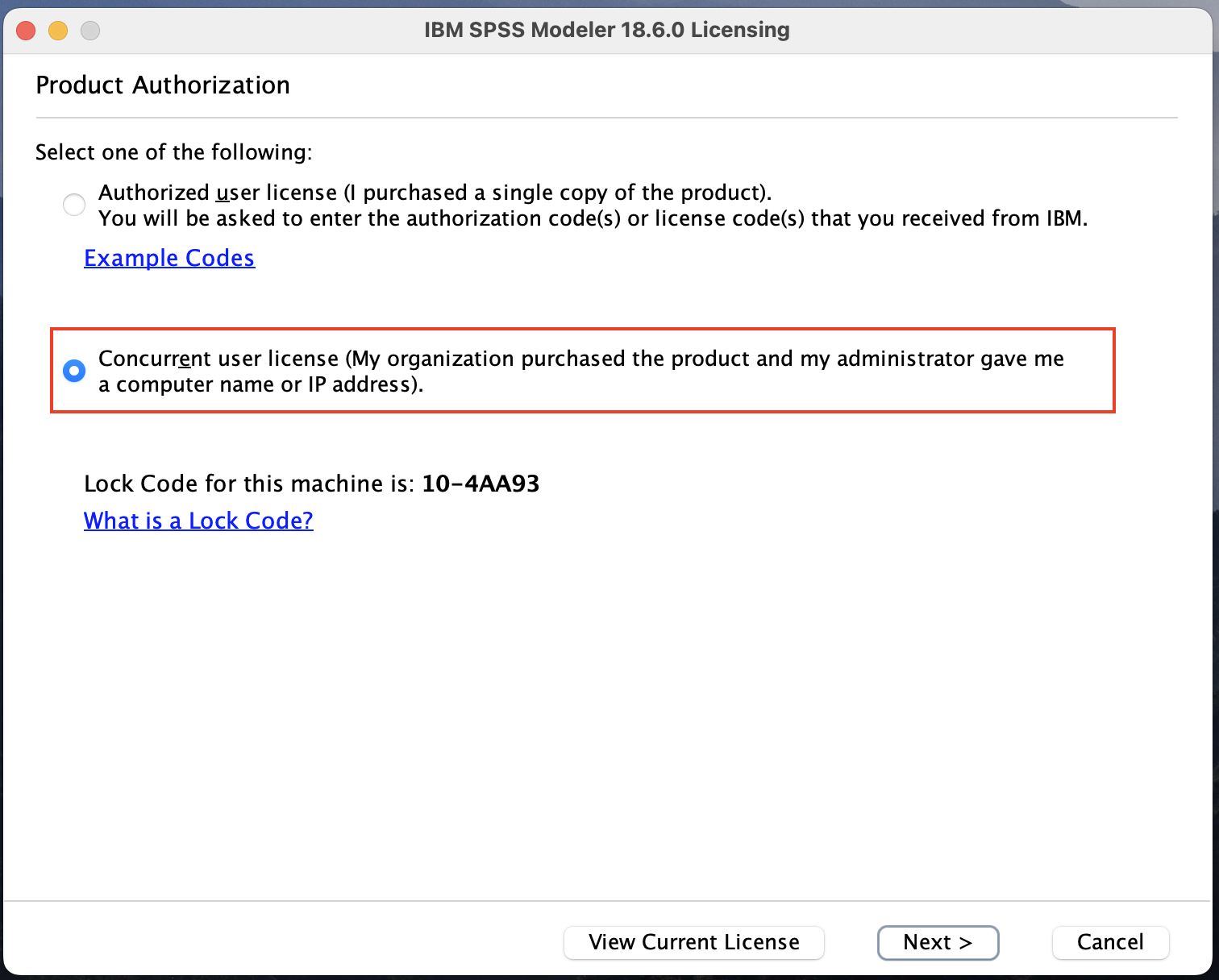Click the View Current License button
The width and height of the screenshot is (1219, 980).
tap(694, 942)
